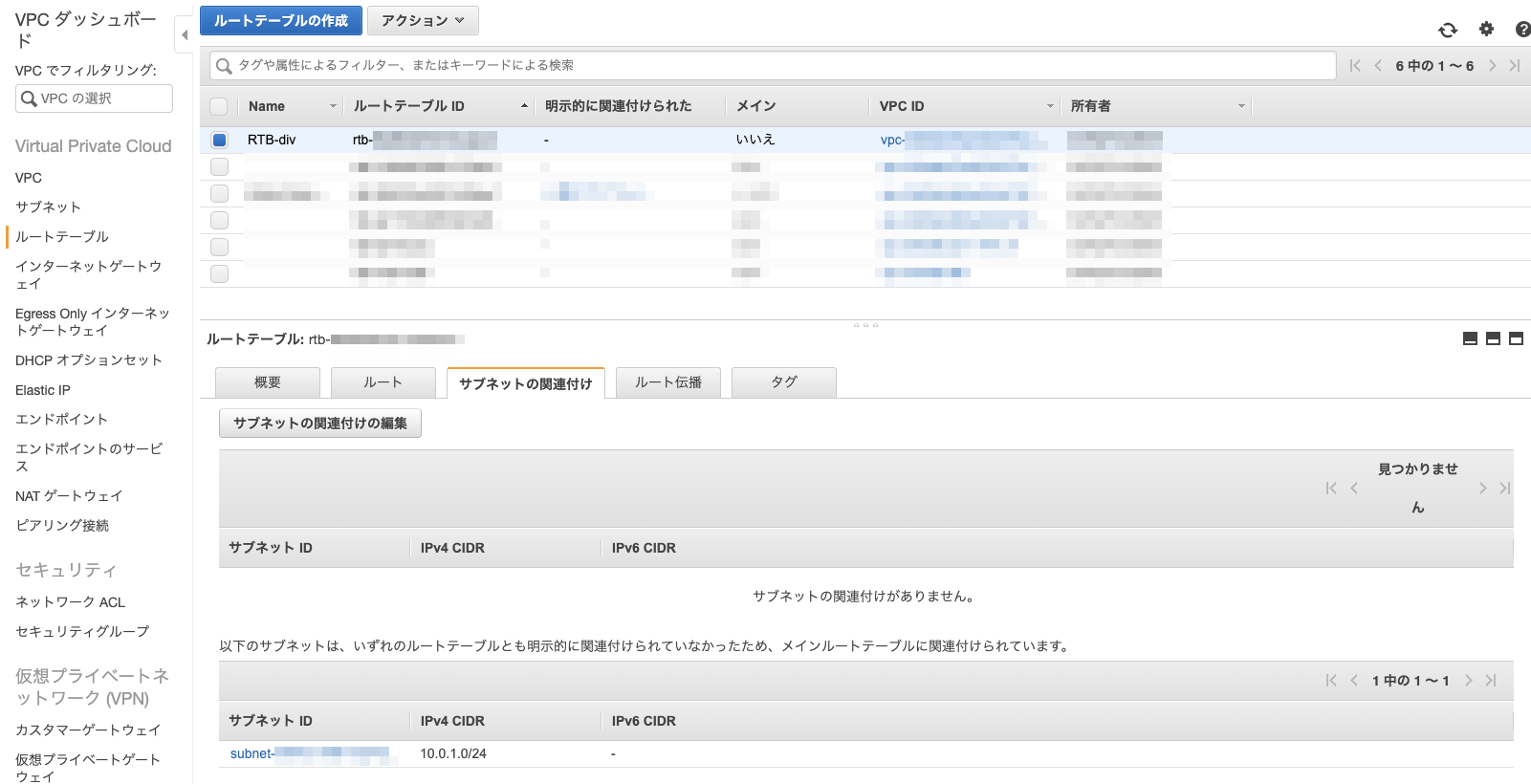Click previous-page arrow in the 1 中の 1〜1 pager
The image size is (1531, 784).
pyautogui.click(x=1354, y=681)
